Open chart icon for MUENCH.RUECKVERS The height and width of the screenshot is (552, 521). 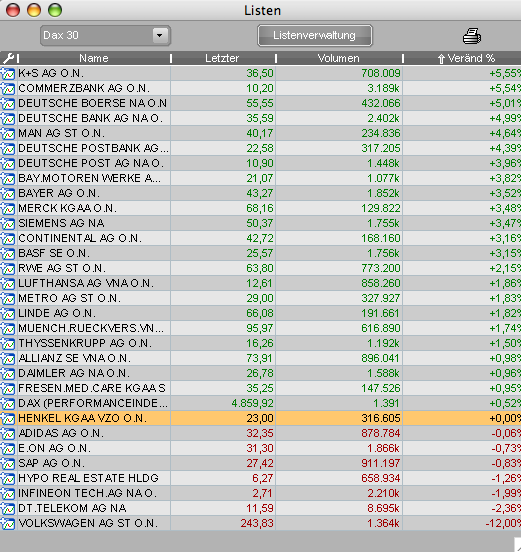tap(8, 328)
